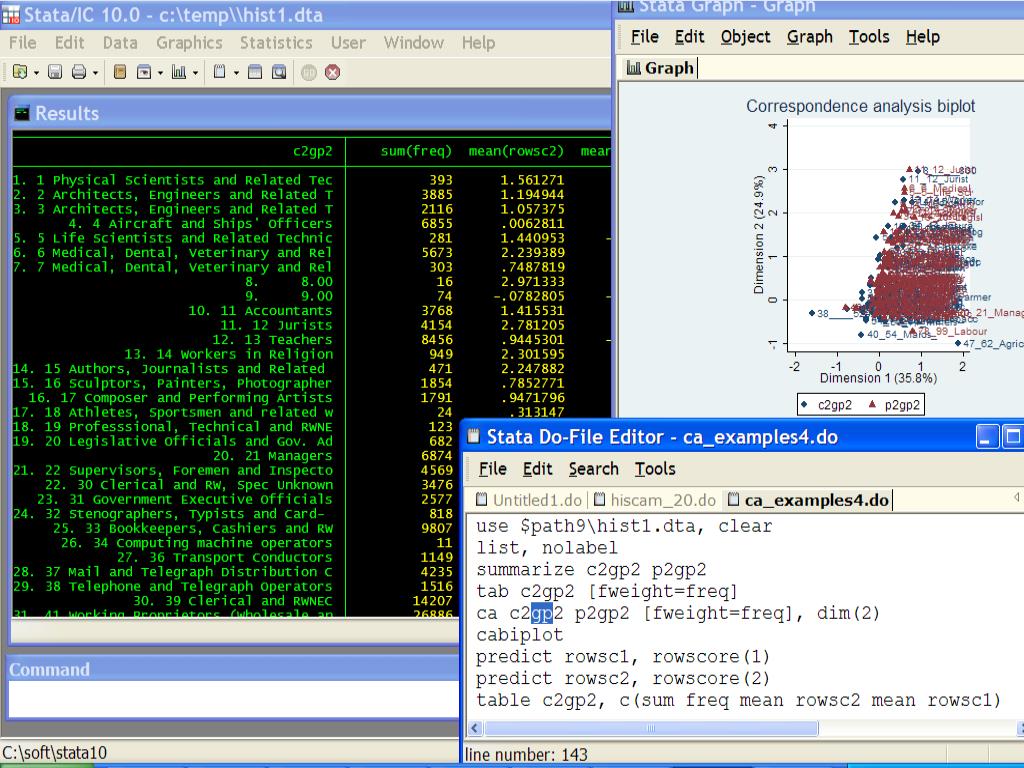Open File menu in Do-File Editor

[492, 468]
